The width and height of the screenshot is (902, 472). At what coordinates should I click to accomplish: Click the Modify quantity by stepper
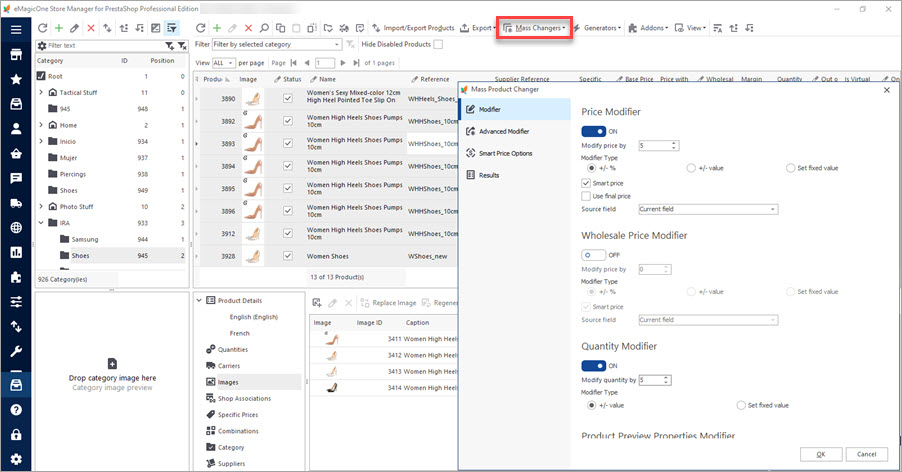pos(666,380)
